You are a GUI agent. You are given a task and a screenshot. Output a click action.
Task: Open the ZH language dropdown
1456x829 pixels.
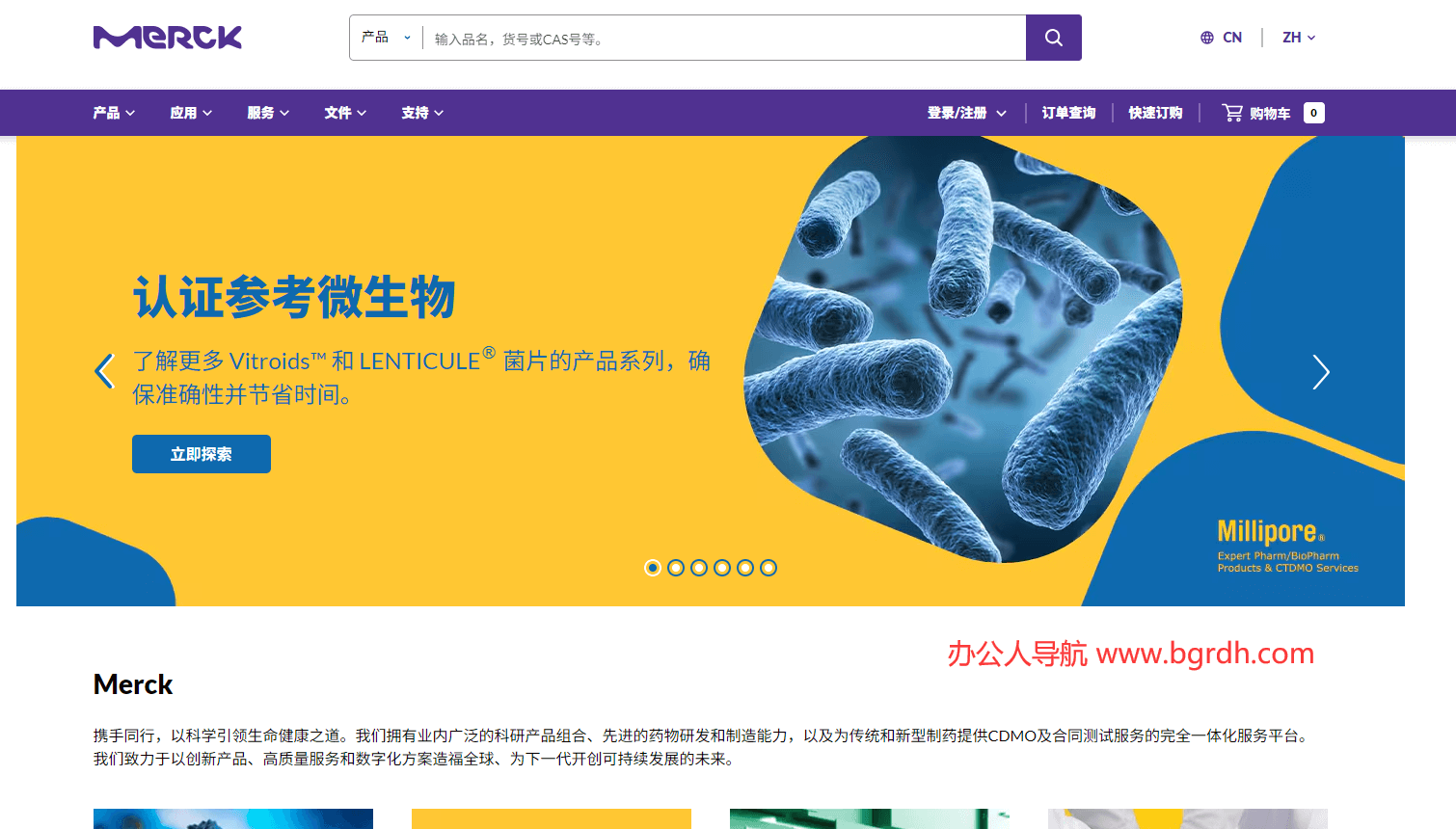pyautogui.click(x=1297, y=37)
